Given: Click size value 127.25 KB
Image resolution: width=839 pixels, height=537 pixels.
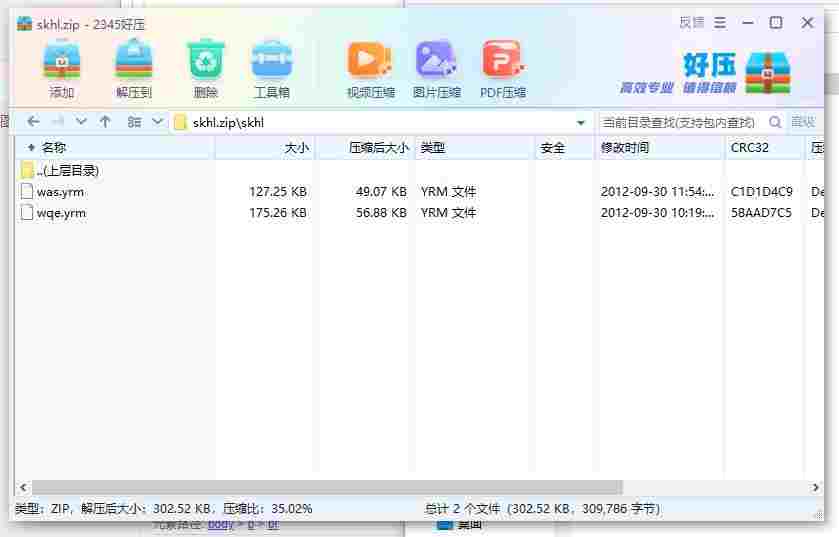Looking at the screenshot, I should click(x=278, y=191).
